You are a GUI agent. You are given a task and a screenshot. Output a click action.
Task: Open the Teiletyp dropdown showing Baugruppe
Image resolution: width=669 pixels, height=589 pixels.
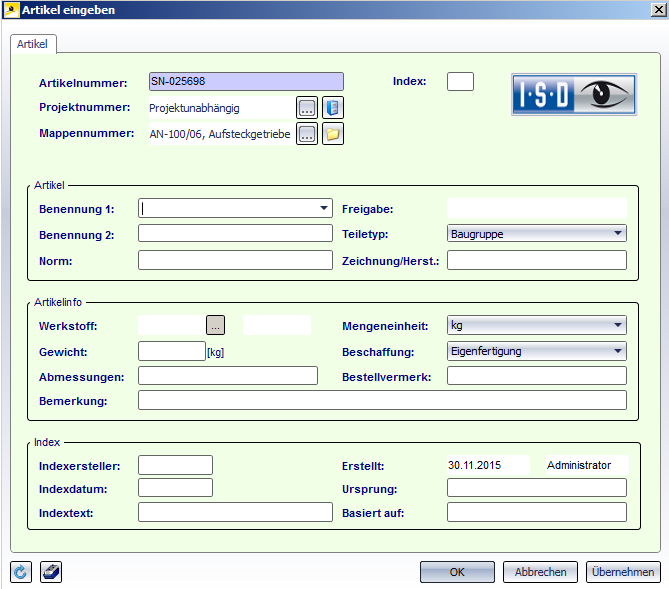coord(618,234)
